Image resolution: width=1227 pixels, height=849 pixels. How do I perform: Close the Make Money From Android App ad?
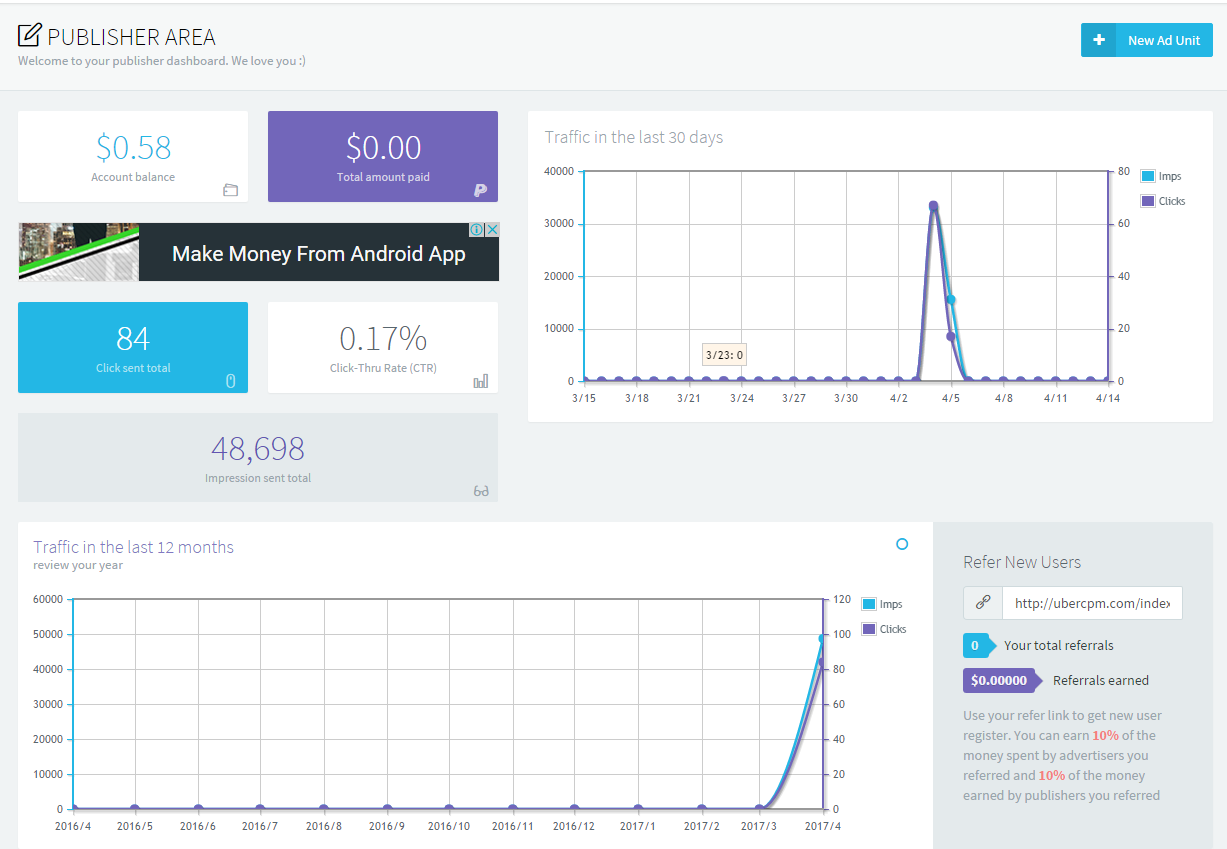click(491, 230)
